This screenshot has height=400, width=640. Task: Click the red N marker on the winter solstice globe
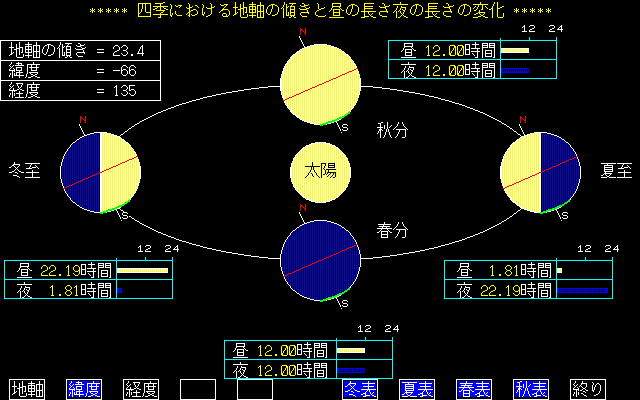[x=83, y=123]
